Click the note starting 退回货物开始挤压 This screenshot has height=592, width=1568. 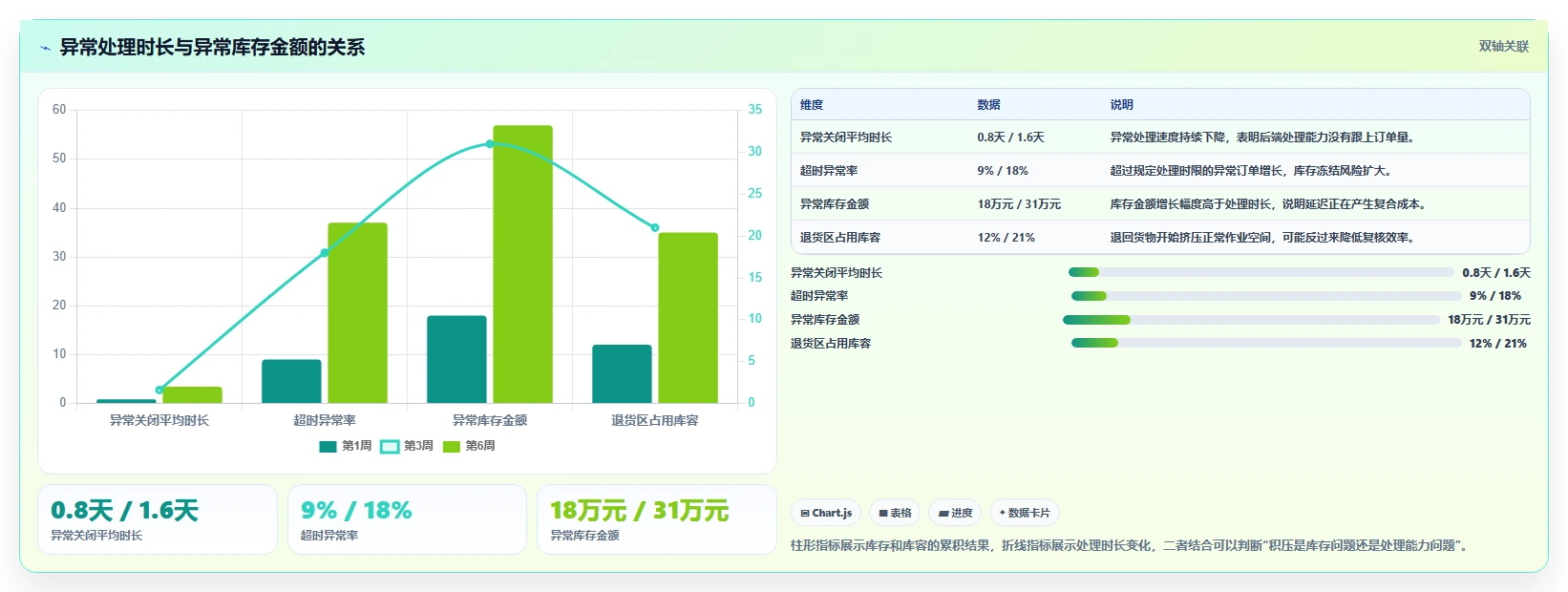coord(1264,238)
